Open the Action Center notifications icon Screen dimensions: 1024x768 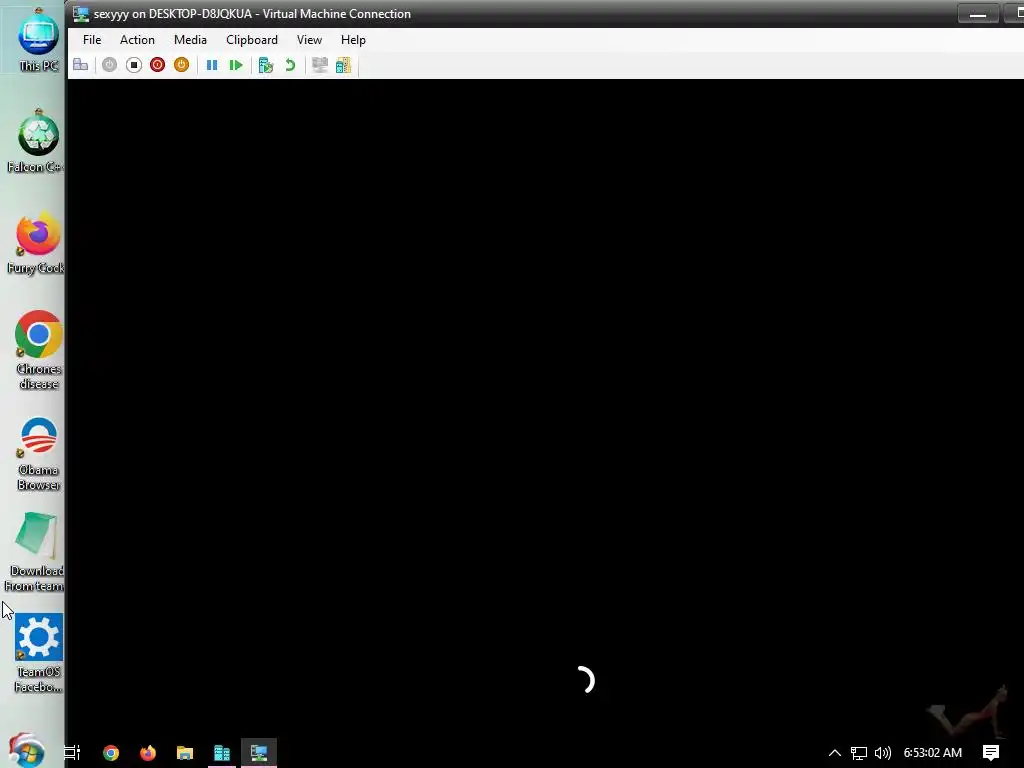pyautogui.click(x=991, y=753)
